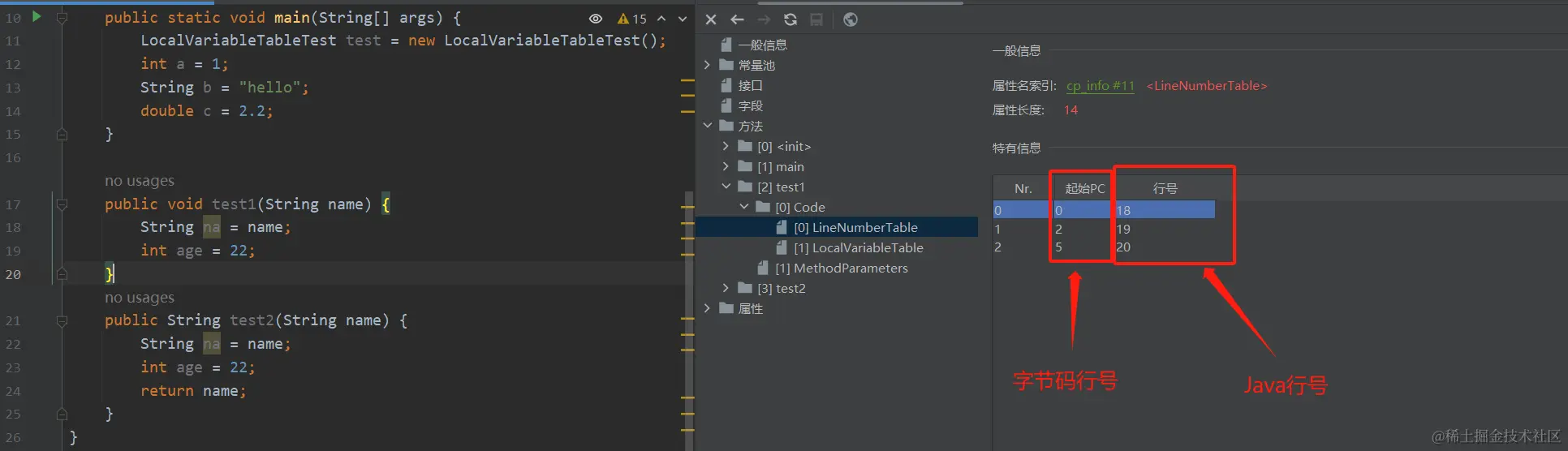Click start PC value 5 in table
Screen dimensions: 1568x451
1058,247
